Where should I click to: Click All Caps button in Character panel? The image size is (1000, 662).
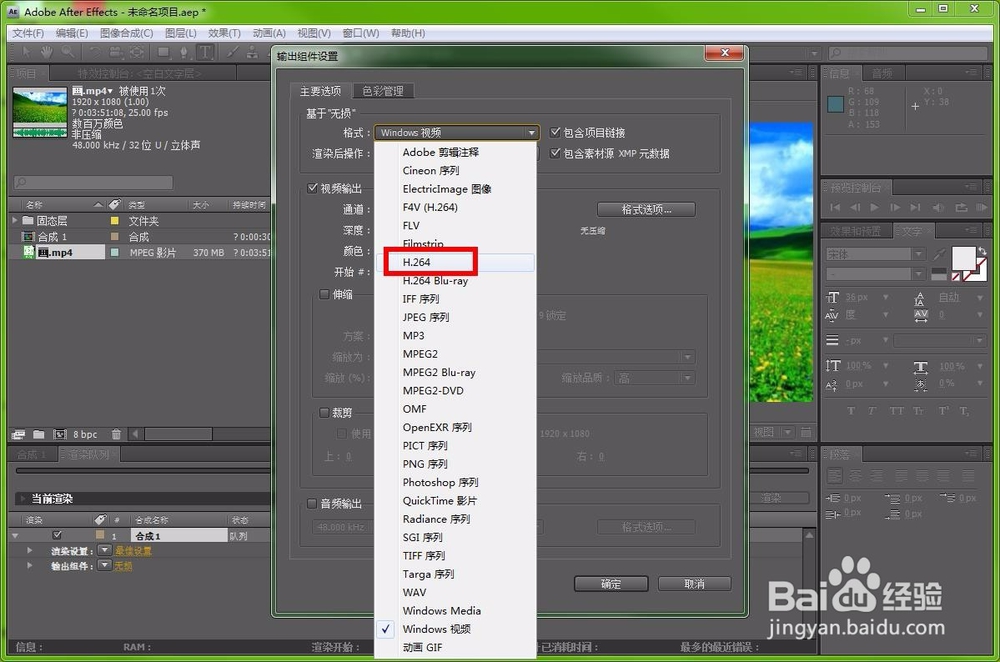[897, 411]
